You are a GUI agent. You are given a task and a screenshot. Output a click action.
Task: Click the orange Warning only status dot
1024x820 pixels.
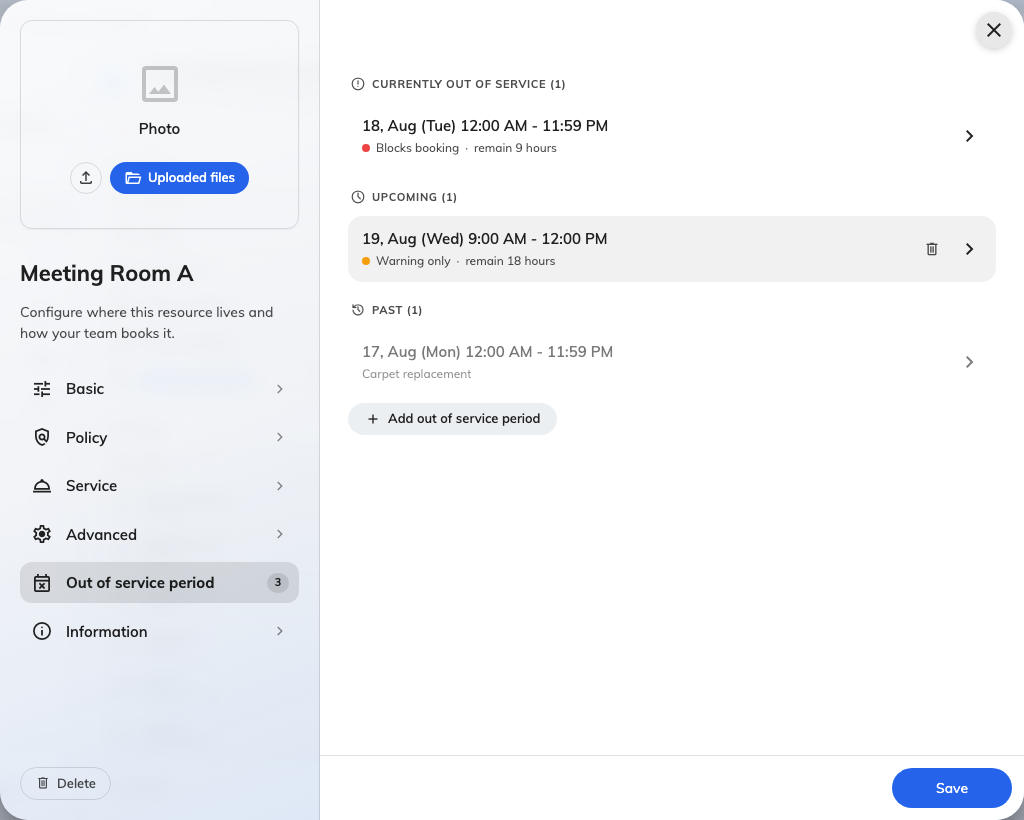(x=366, y=261)
